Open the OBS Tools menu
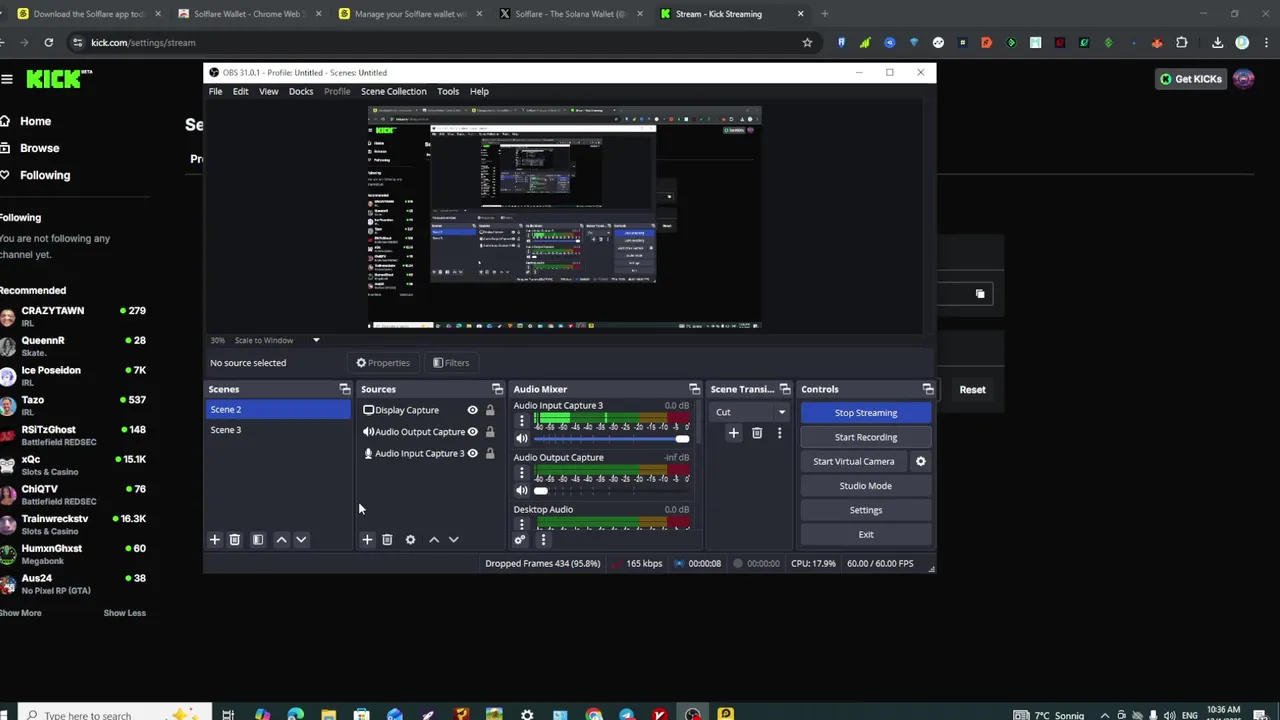This screenshot has width=1280, height=720. point(448,91)
